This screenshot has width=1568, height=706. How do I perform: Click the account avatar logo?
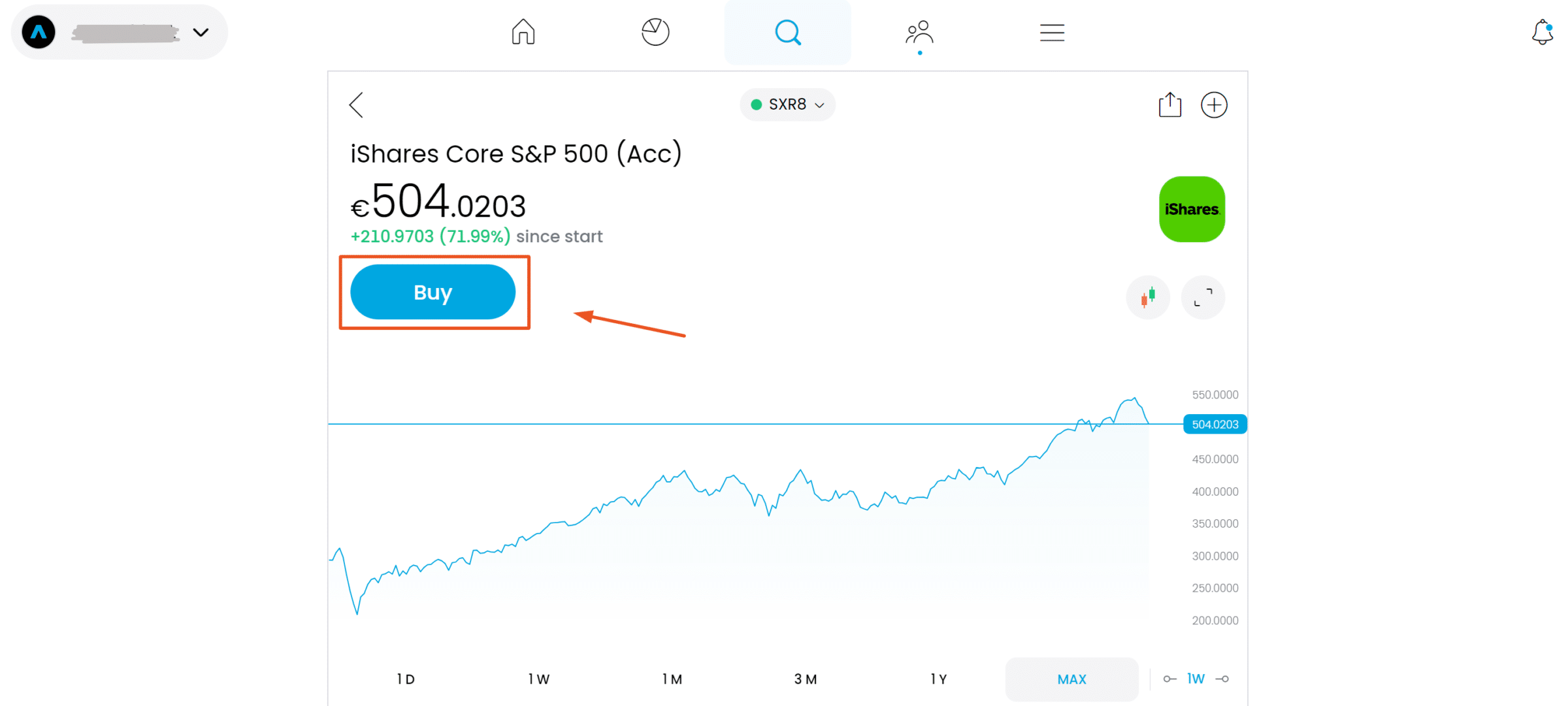(x=39, y=32)
